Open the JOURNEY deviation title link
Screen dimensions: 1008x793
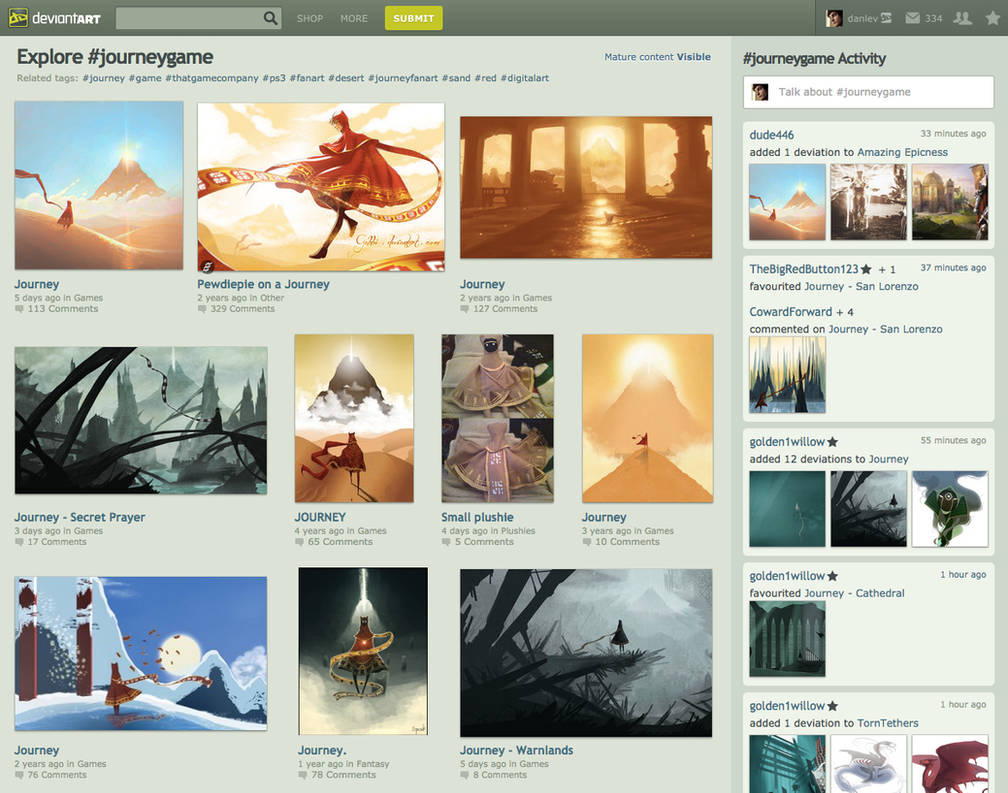tap(320, 517)
